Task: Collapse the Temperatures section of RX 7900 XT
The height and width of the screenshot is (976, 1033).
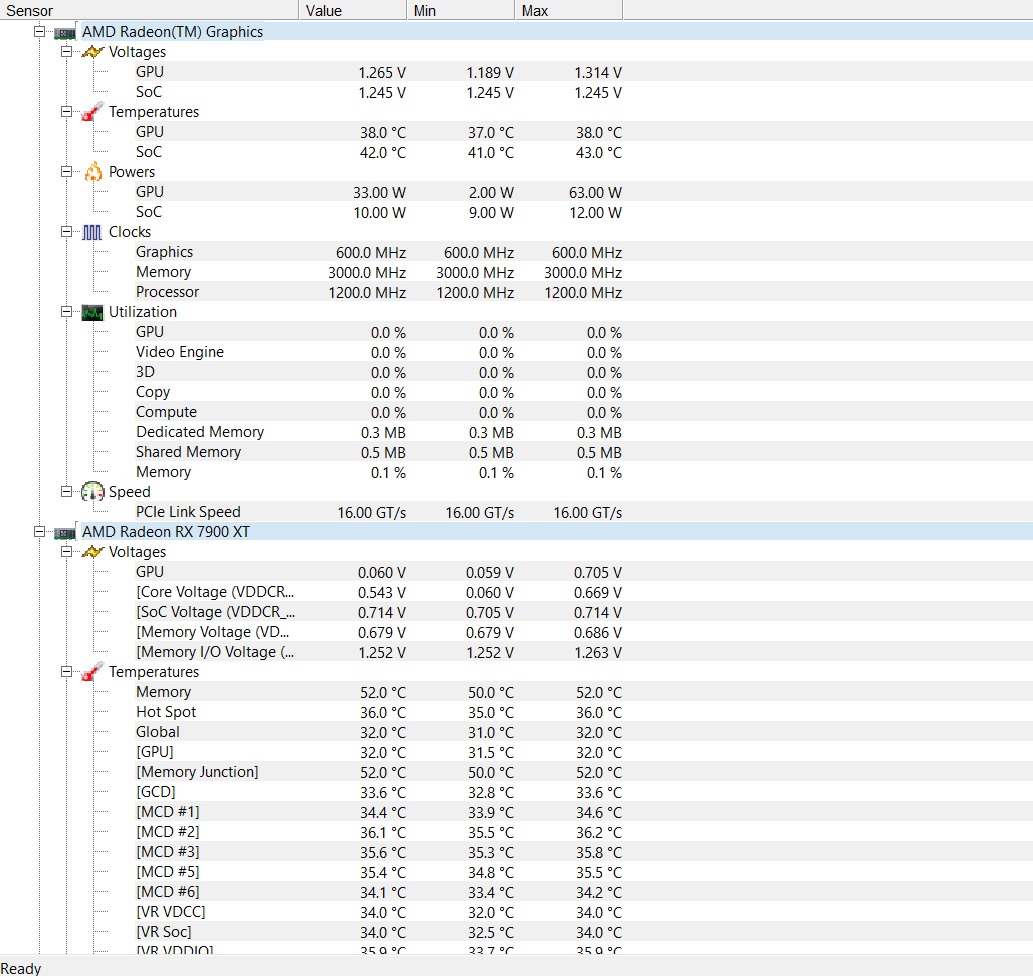Action: pos(66,671)
